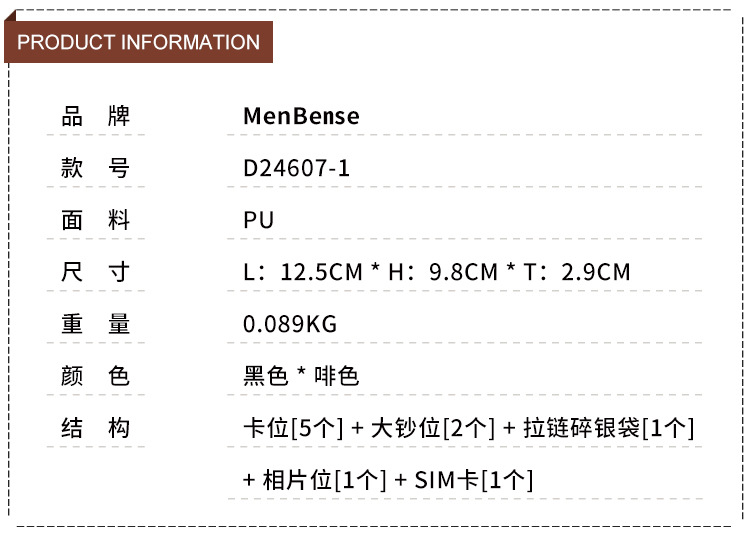Click the 啡色 color text
750x551 pixels.
coord(336,376)
